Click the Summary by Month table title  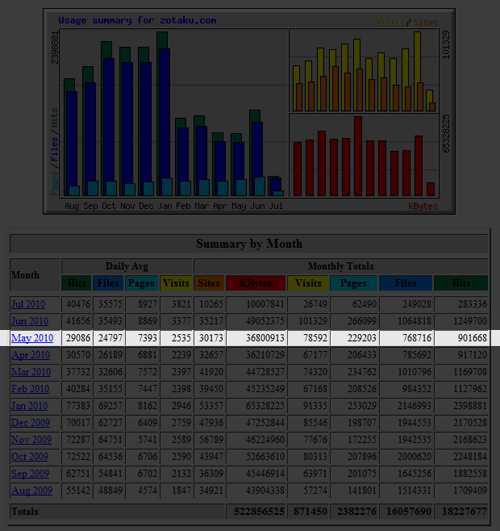(249, 243)
